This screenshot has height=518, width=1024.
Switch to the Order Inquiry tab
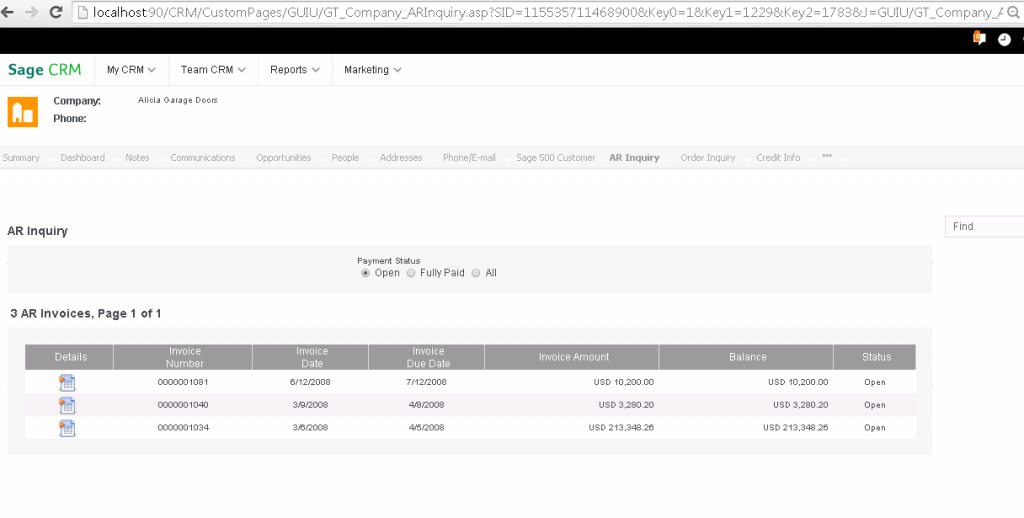point(708,157)
